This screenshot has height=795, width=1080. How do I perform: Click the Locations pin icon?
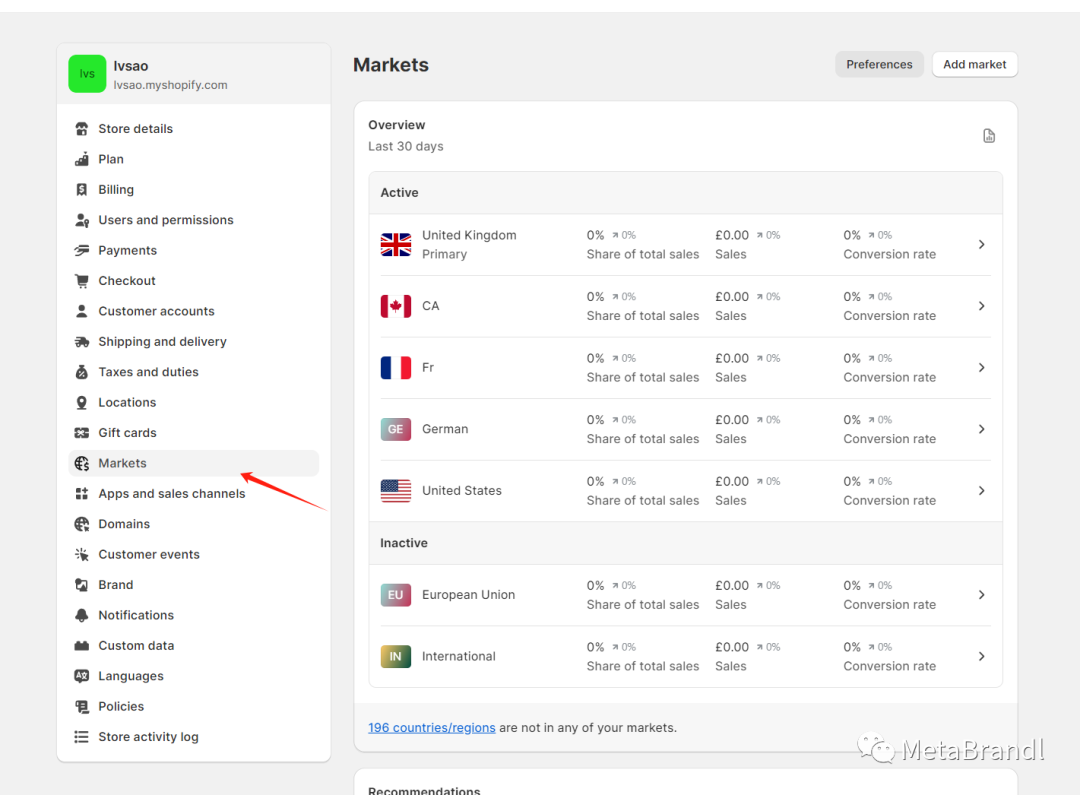click(x=82, y=402)
